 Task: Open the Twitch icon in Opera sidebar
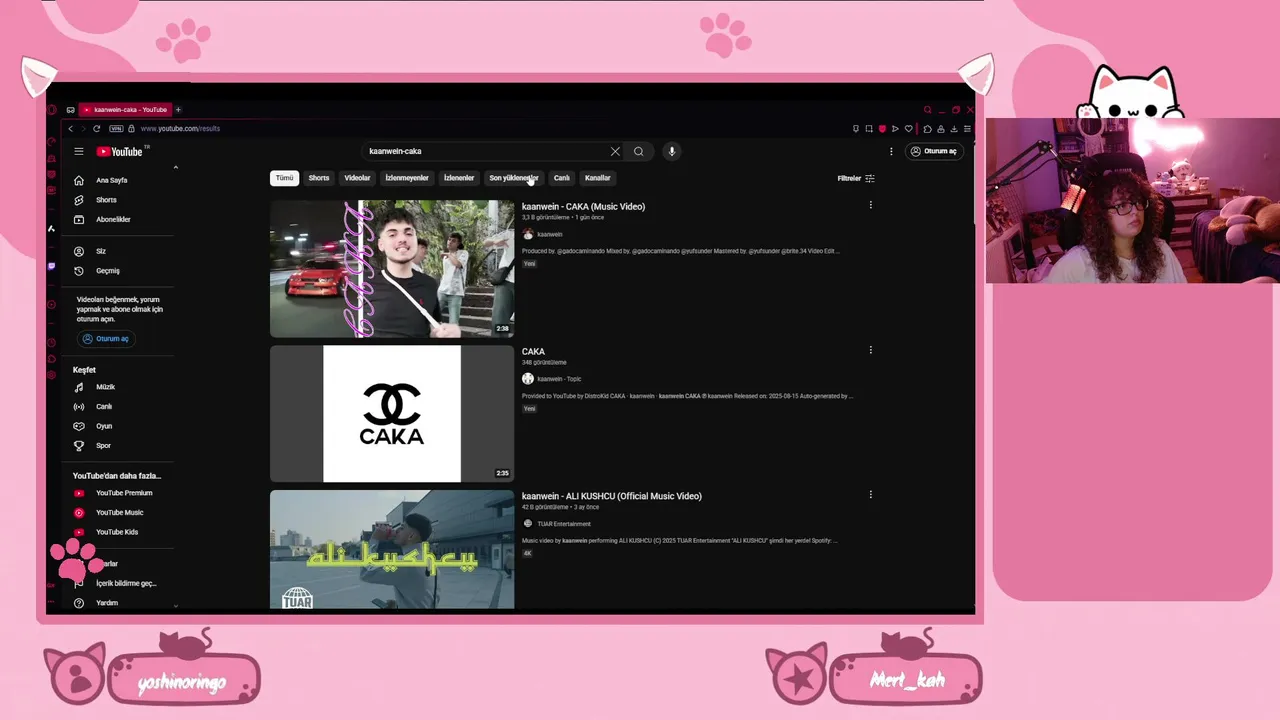coord(52,266)
